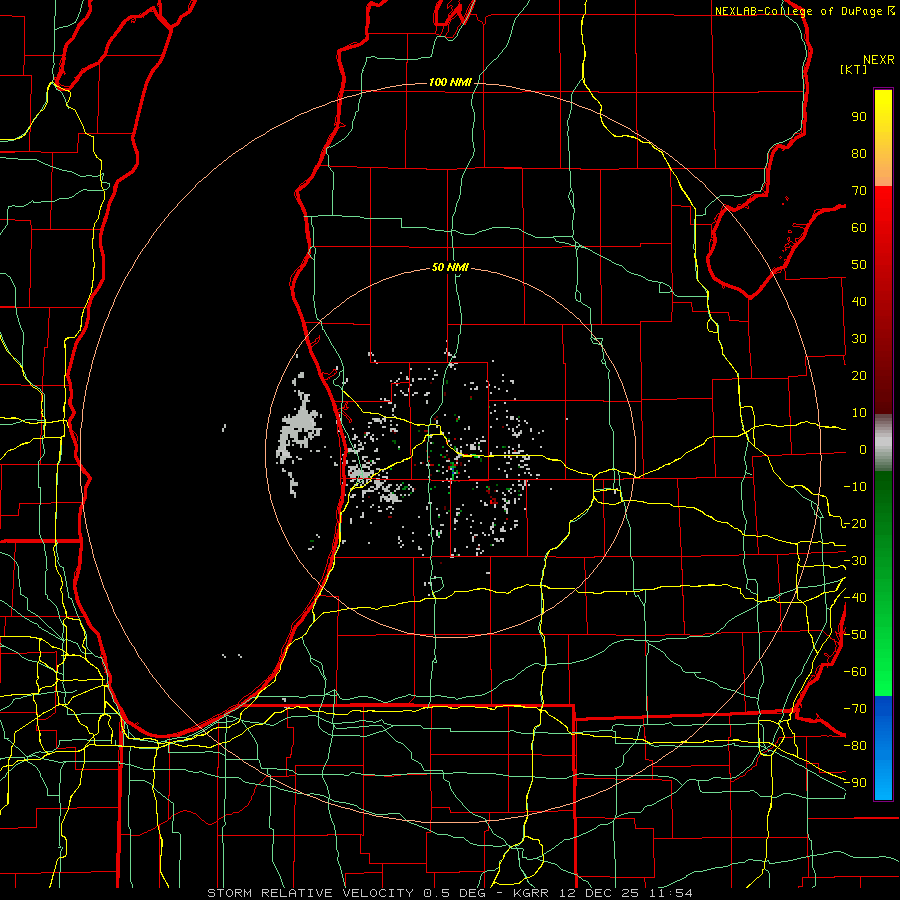Image resolution: width=900 pixels, height=900 pixels.
Task: Click the KT units label above color bar
Action: pos(854,69)
